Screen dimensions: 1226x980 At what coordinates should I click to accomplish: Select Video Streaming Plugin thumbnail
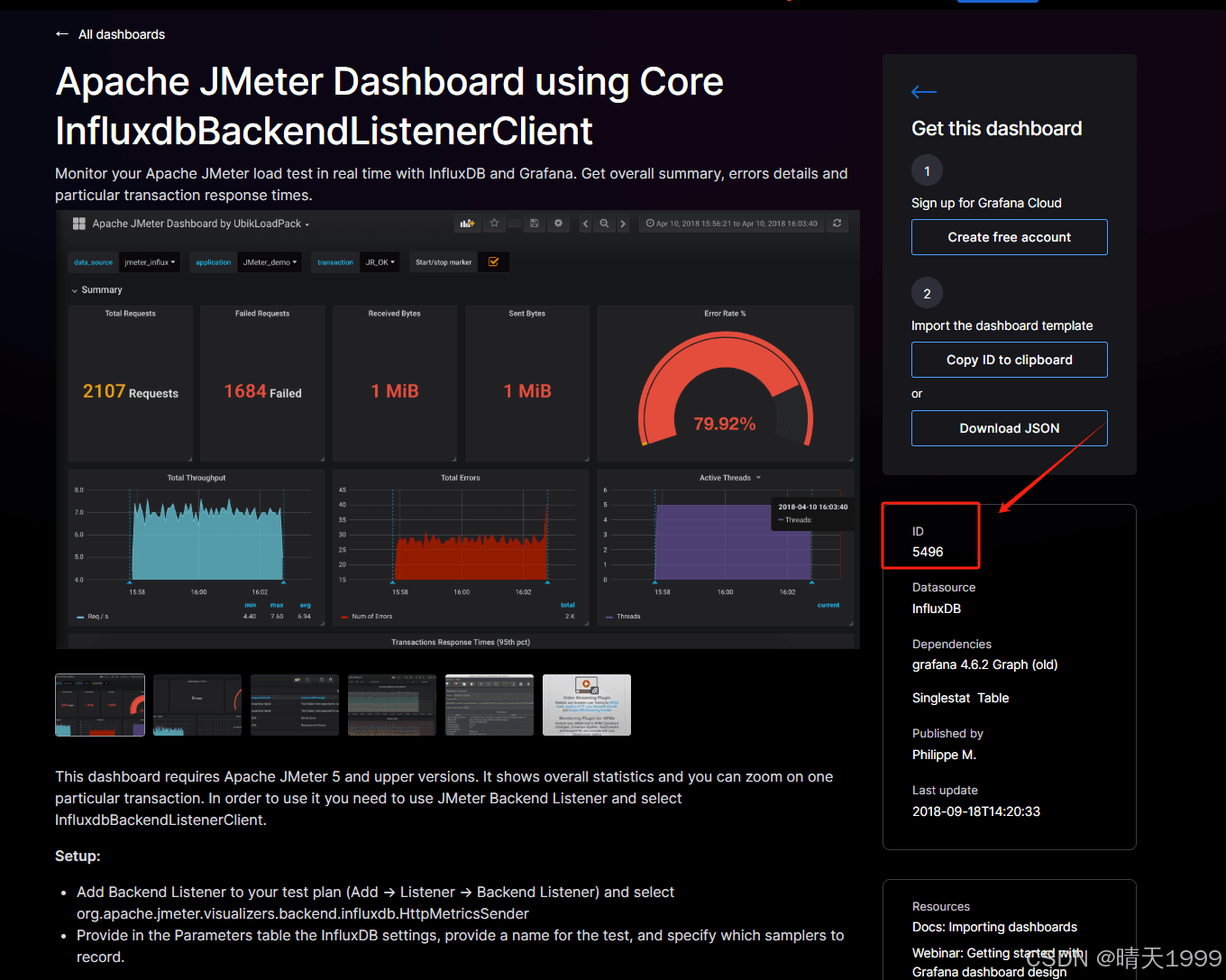pyautogui.click(x=587, y=705)
